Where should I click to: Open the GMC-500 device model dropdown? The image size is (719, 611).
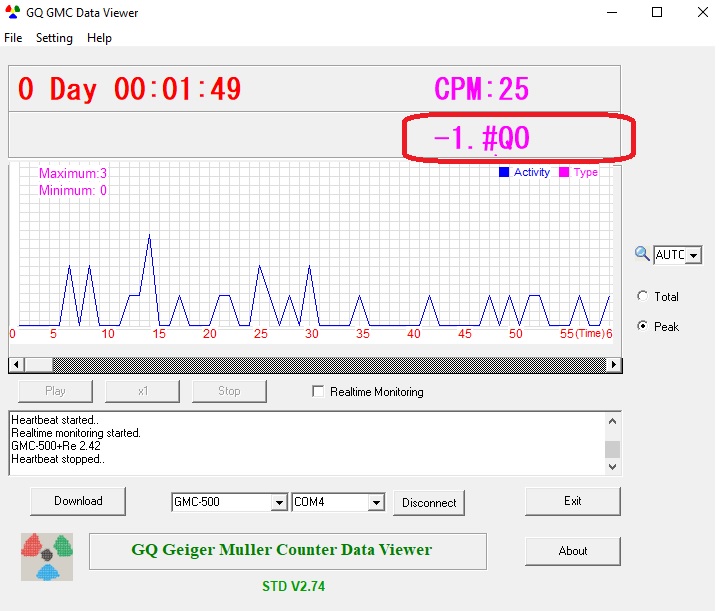click(279, 502)
